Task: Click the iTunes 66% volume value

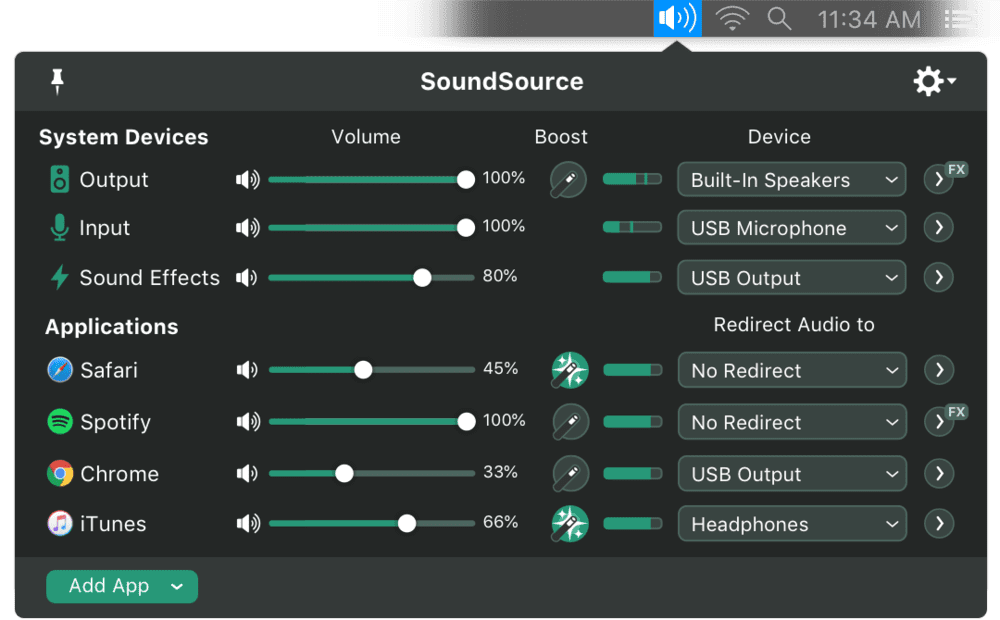Action: (501, 522)
